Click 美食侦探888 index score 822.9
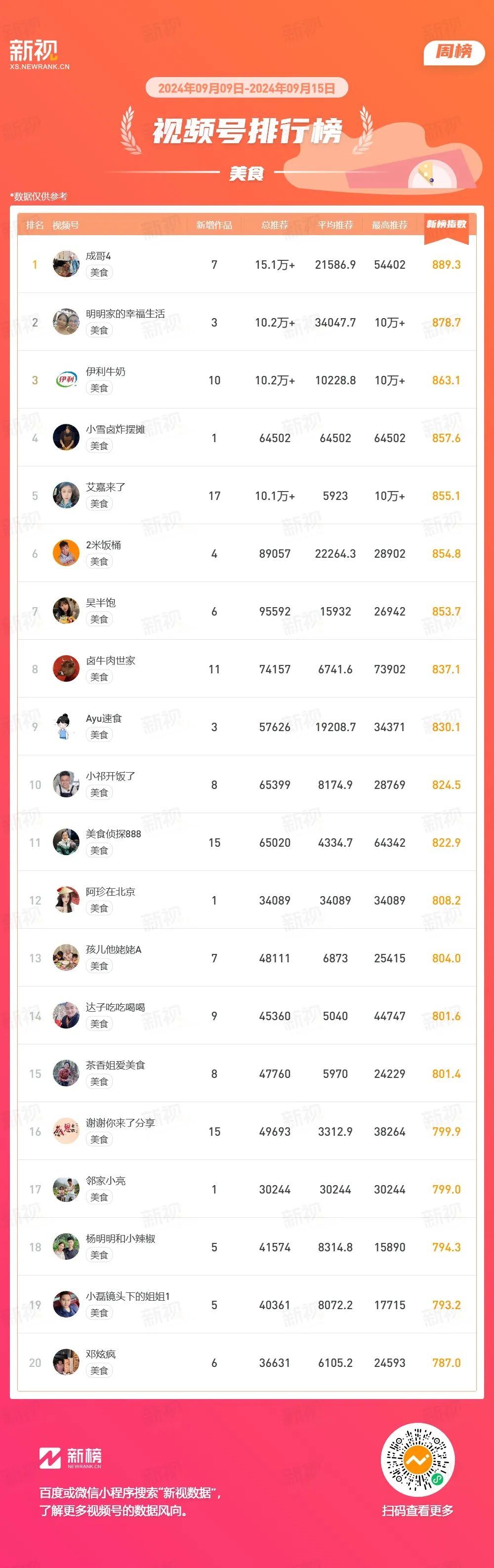The height and width of the screenshot is (1568, 494). click(447, 842)
